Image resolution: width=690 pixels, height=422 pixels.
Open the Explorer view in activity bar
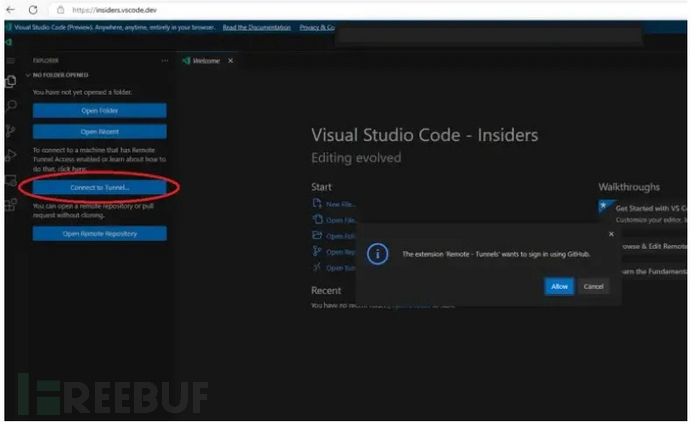pos(11,82)
